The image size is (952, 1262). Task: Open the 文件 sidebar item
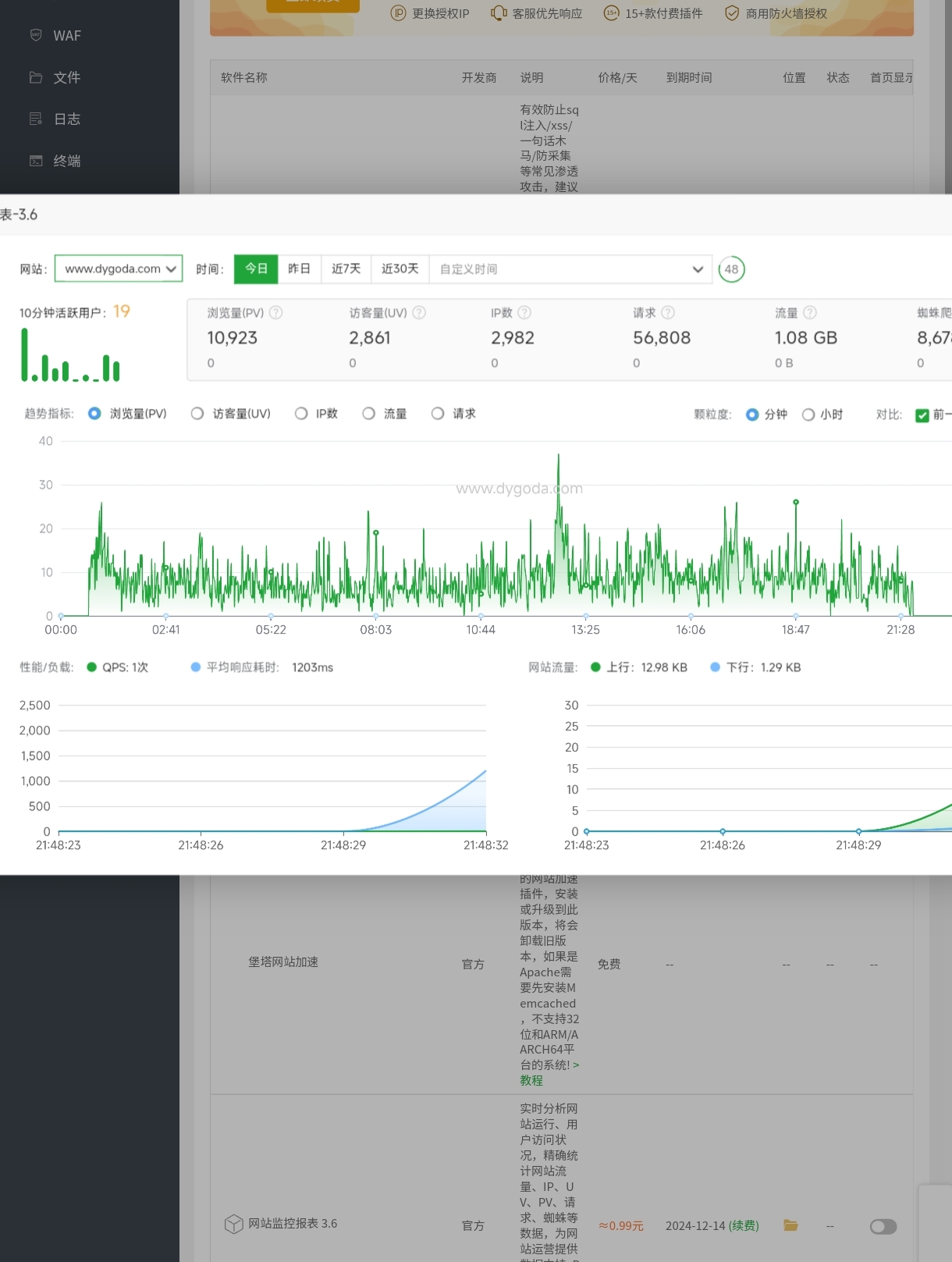(66, 77)
